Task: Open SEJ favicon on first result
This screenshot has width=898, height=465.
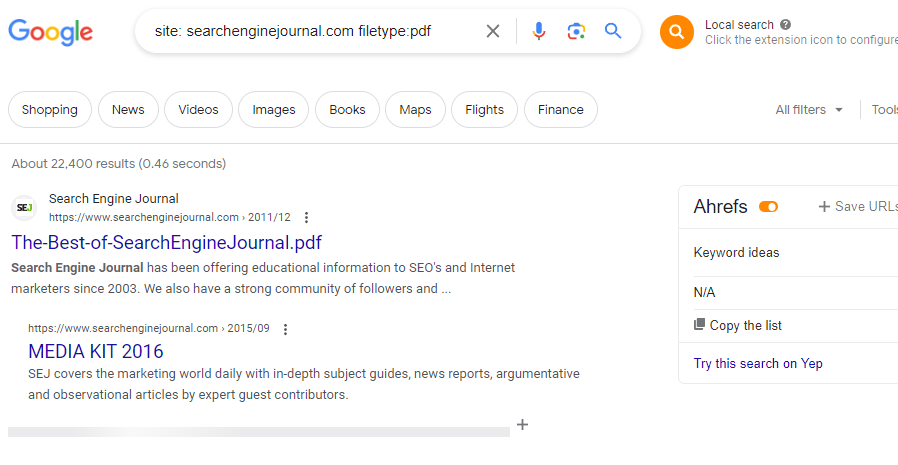Action: (x=24, y=208)
